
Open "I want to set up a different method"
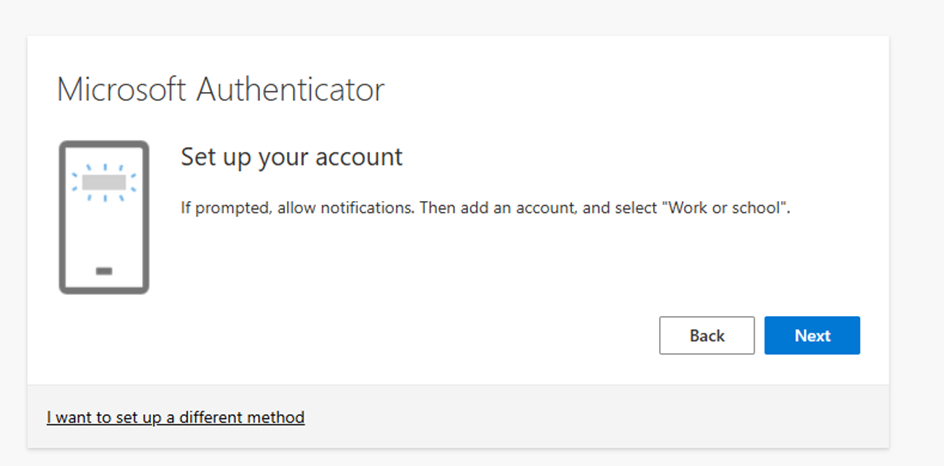[x=175, y=417]
